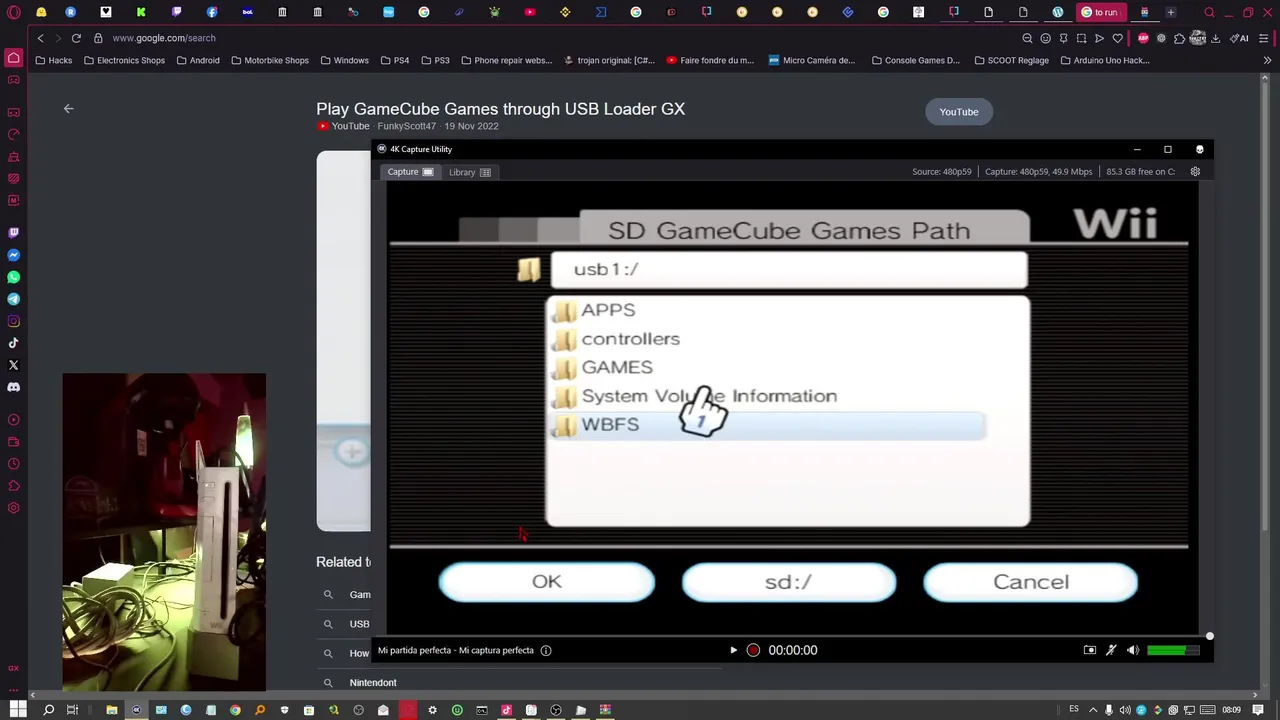Switch to the Capture tab
1280x720 pixels.
point(410,172)
